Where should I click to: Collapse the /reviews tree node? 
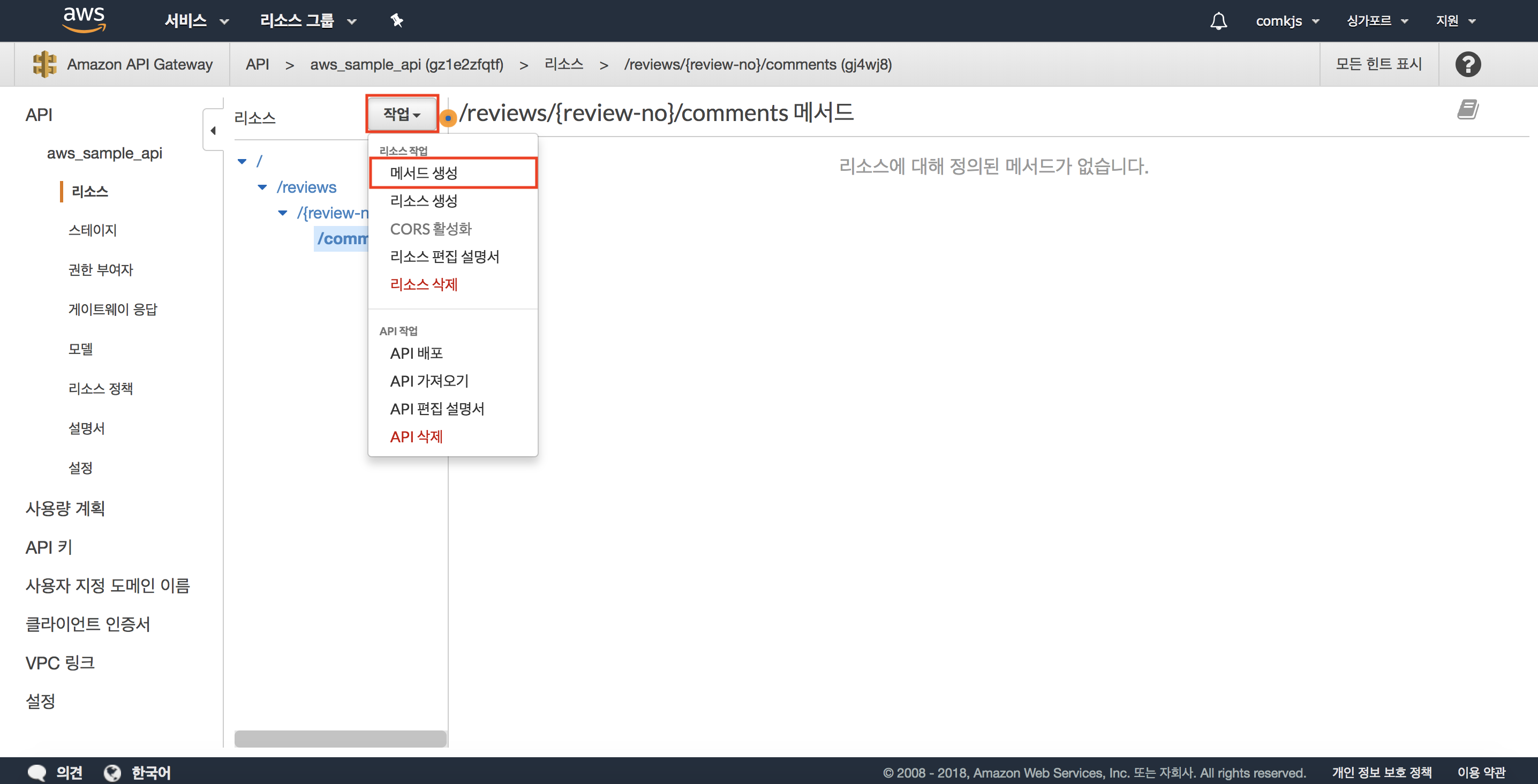262,187
